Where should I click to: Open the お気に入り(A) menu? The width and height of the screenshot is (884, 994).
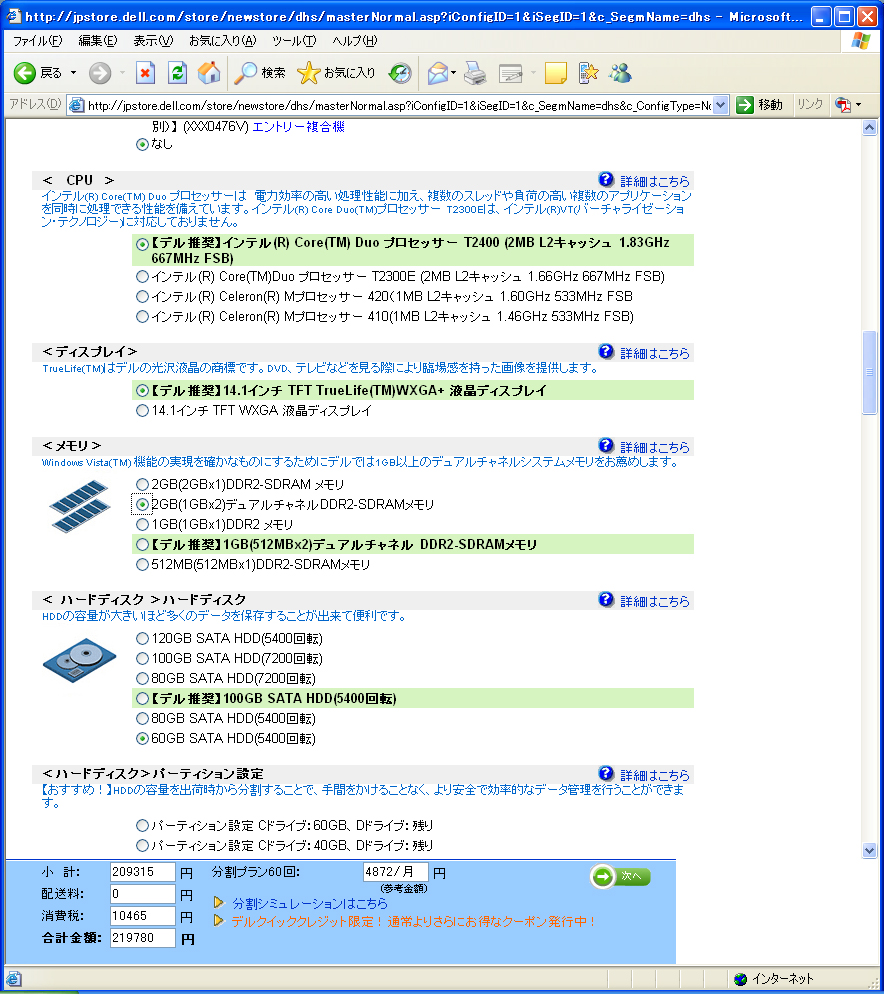(223, 41)
